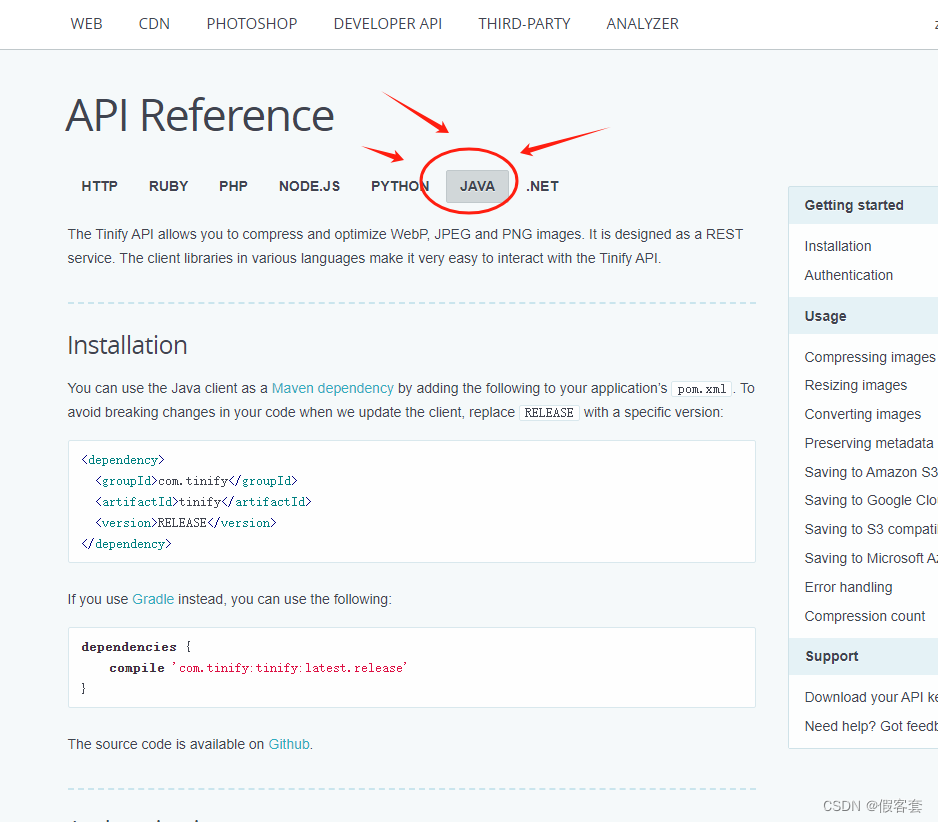
Task: Click the 'dependencies {' Gradle code line
Action: click(136, 647)
